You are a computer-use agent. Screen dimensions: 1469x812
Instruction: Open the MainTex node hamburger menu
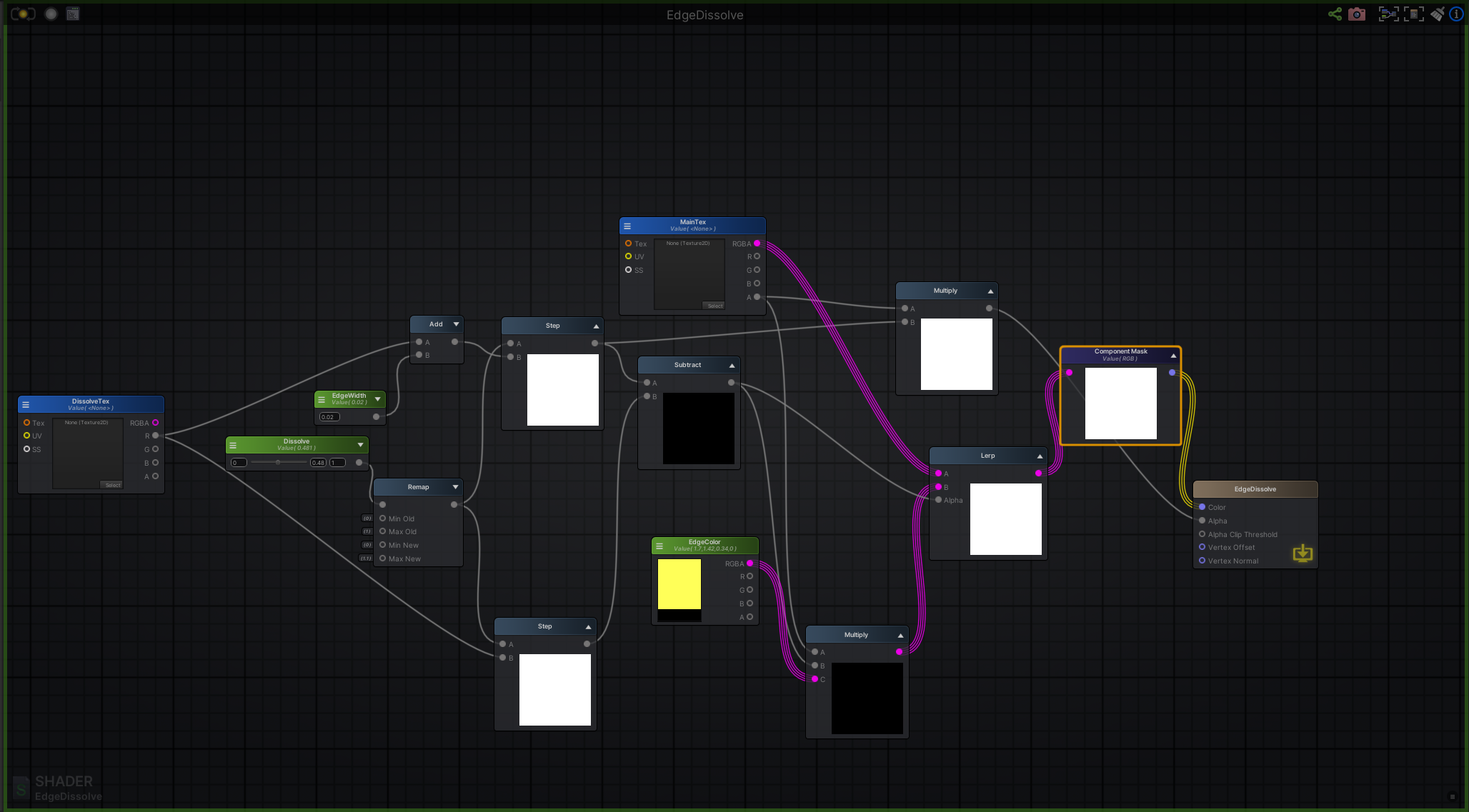coord(627,226)
